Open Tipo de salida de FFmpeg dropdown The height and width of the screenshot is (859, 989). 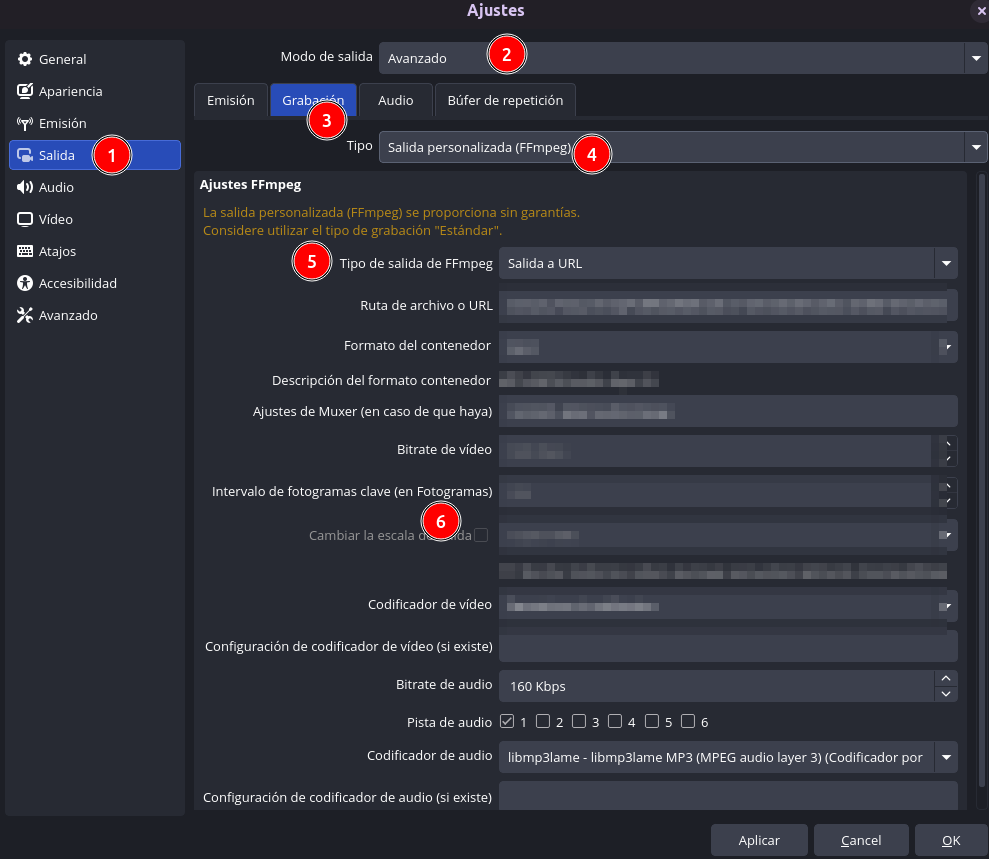pyautogui.click(x=728, y=263)
